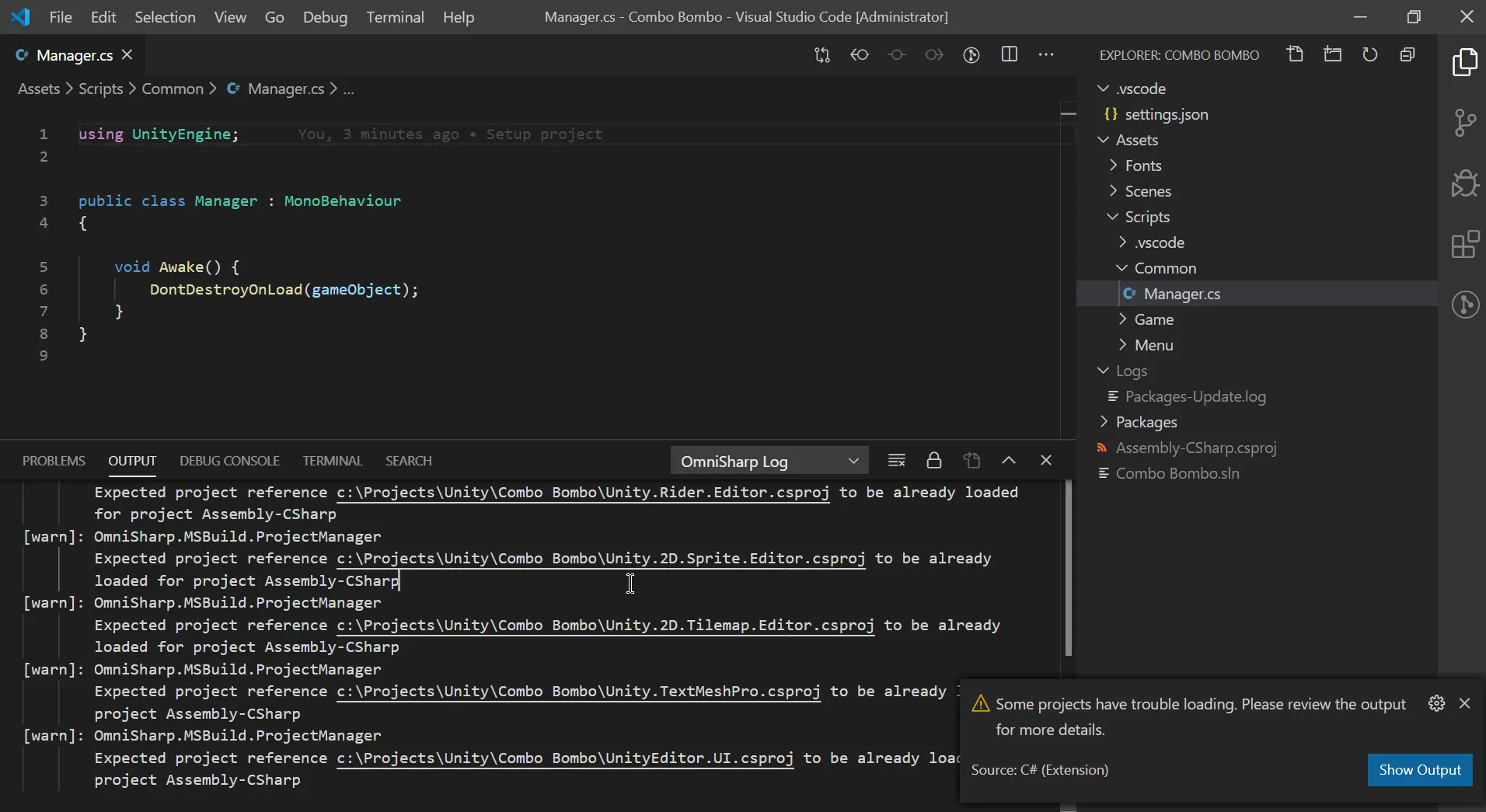Viewport: 1486px width, 812px height.
Task: Open the Debug view icon
Action: click(x=1464, y=184)
